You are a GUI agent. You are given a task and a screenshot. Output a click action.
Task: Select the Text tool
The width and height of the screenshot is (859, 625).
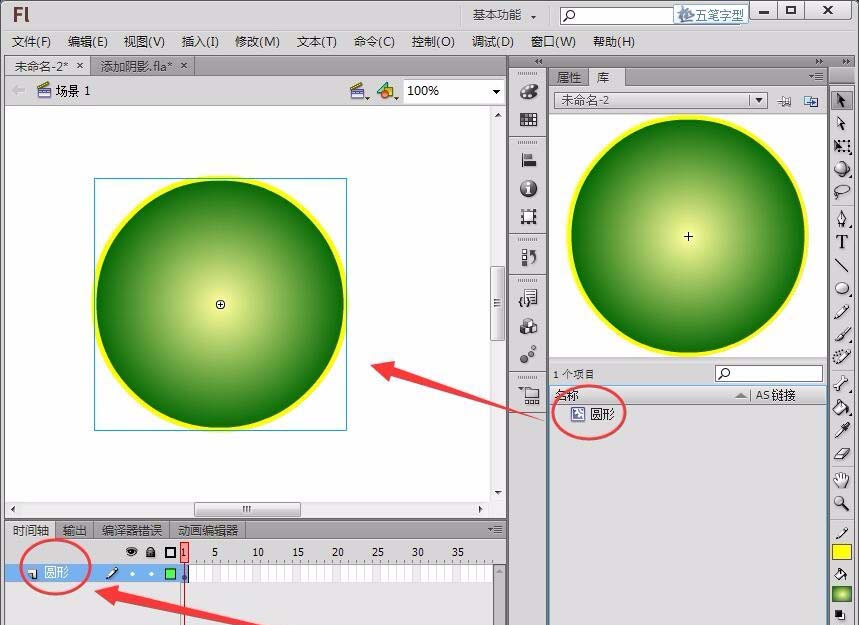[x=841, y=242]
